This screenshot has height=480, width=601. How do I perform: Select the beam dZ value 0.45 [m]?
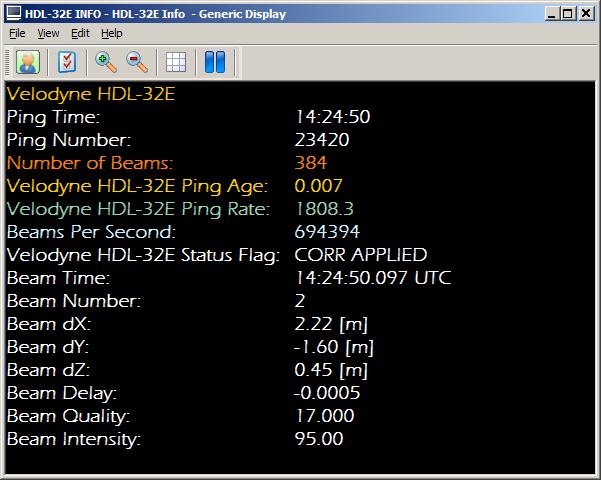click(x=331, y=370)
